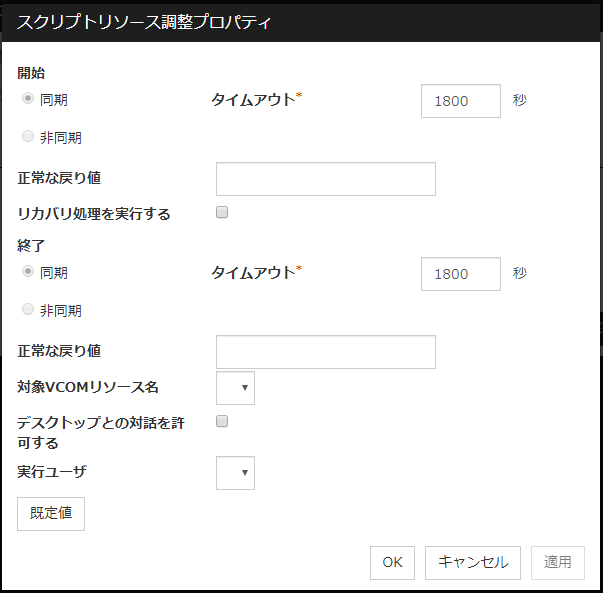Select 非同期 radio under 終了
This screenshot has height=593, width=603.
tap(28, 310)
